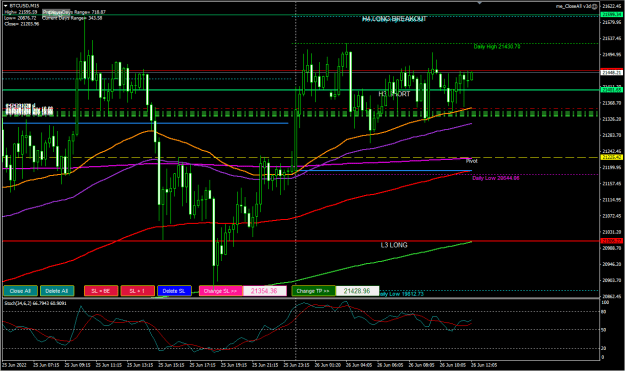
Task: Click the red L3 price tag on the axis
Action: 611,241
